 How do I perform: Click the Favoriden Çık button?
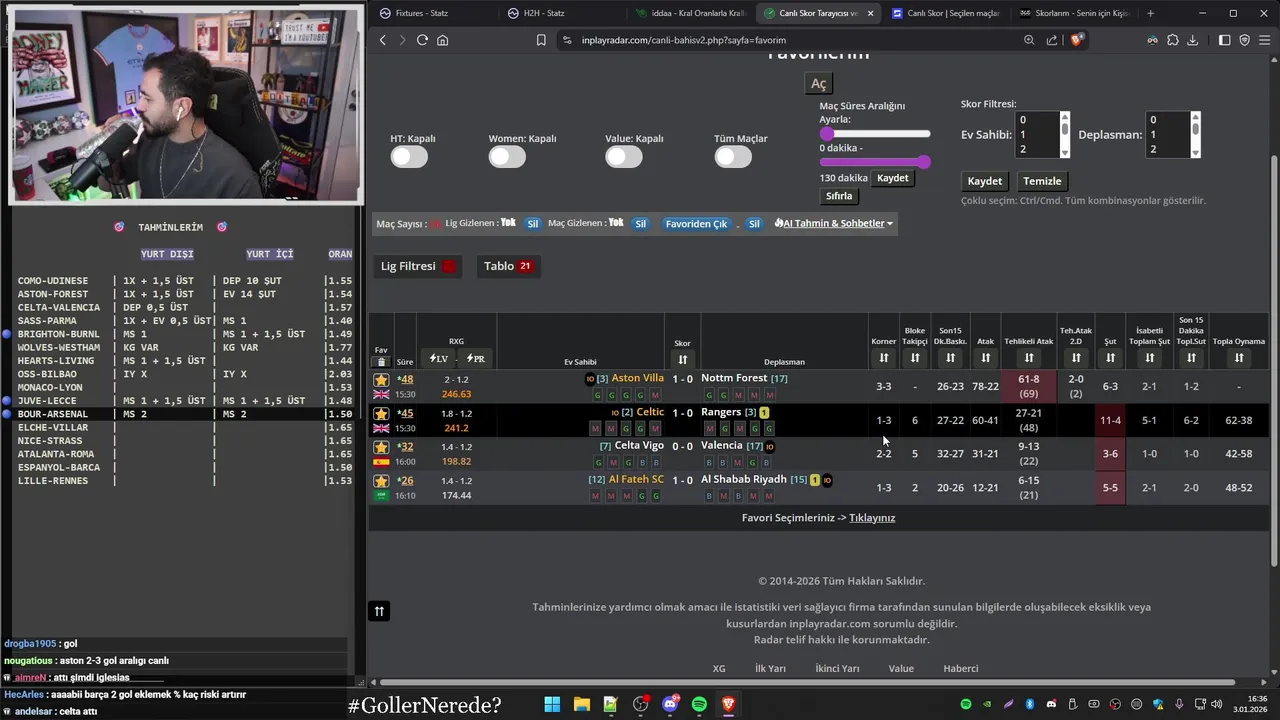(x=697, y=224)
